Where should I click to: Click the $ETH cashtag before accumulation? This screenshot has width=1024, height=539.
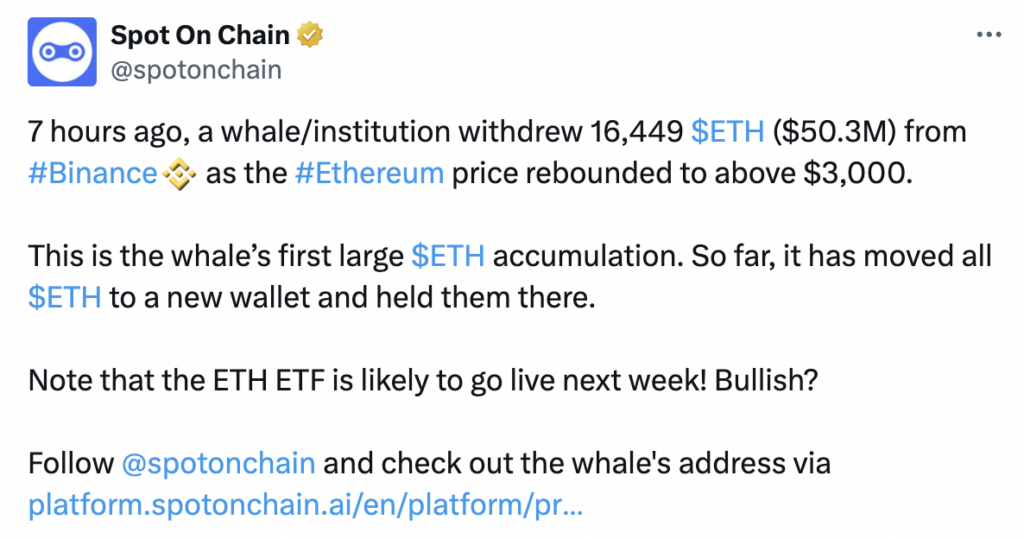click(x=448, y=256)
